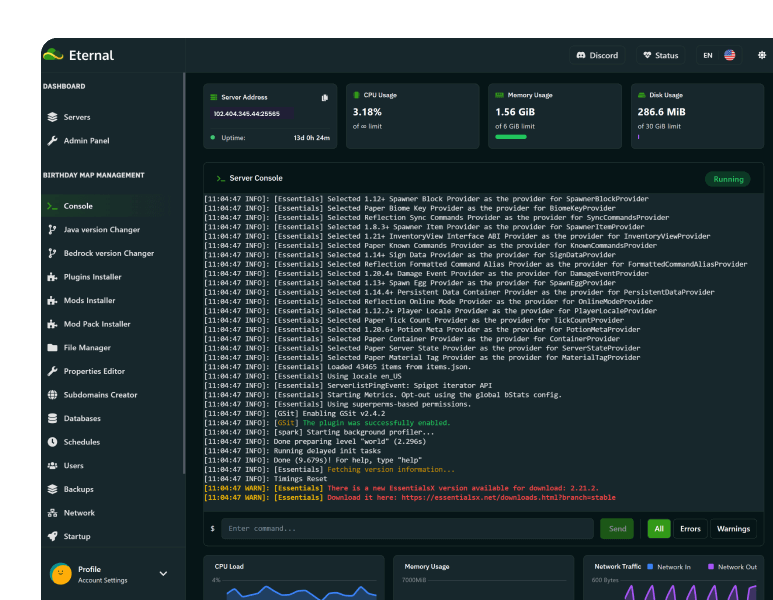This screenshot has height=600, width=773.
Task: Copy the server address with the clipboard icon
Action: [325, 97]
